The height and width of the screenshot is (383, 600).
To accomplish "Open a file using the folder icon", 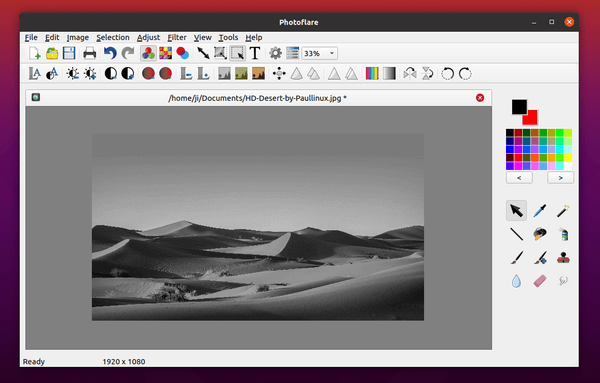I will (52, 53).
